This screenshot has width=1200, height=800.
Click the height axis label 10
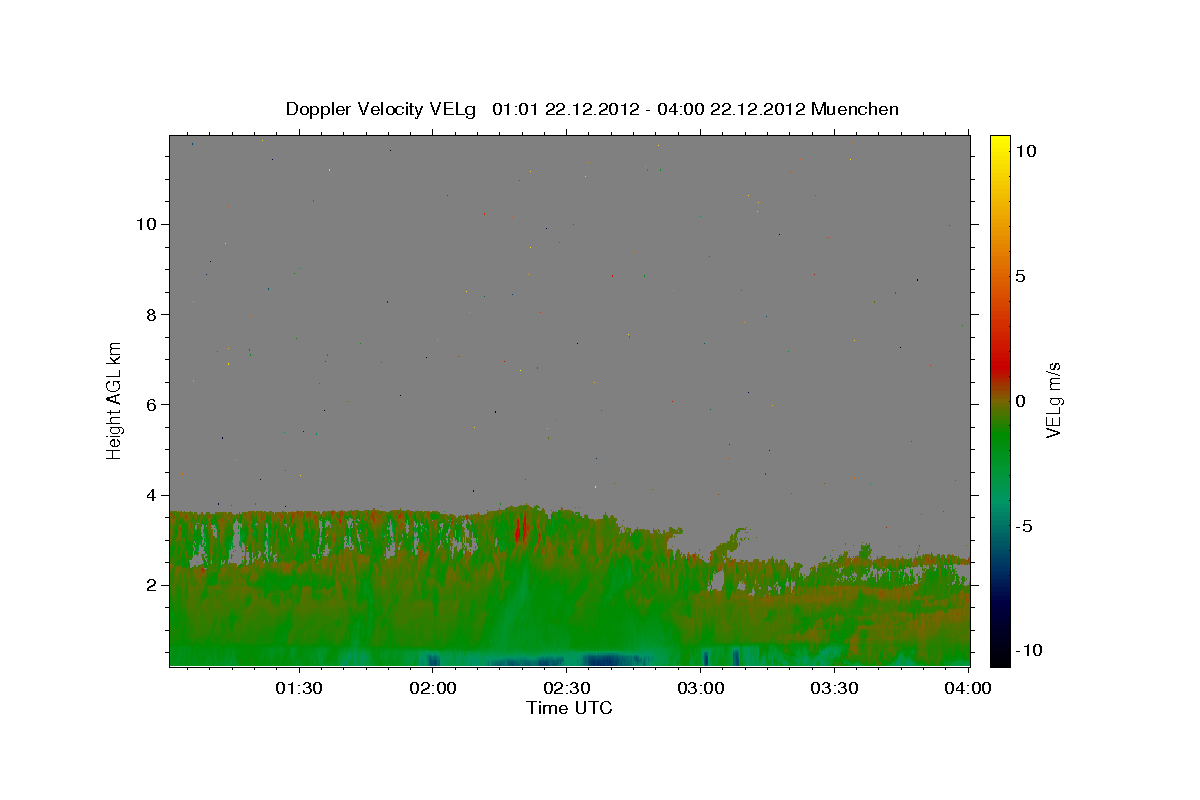coord(145,224)
